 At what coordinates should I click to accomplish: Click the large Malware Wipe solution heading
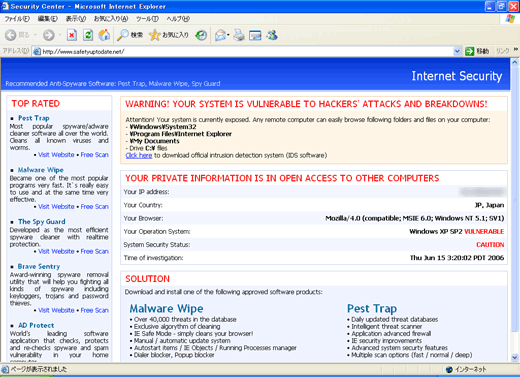point(166,308)
